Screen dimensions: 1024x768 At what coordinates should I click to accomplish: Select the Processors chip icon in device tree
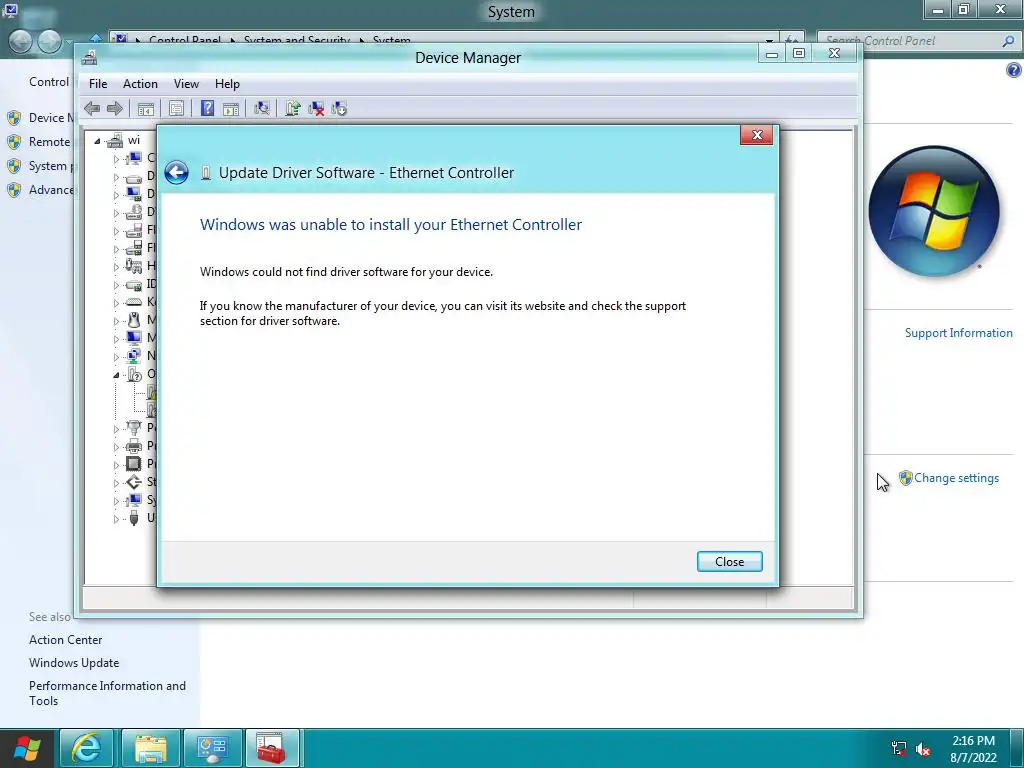click(133, 464)
